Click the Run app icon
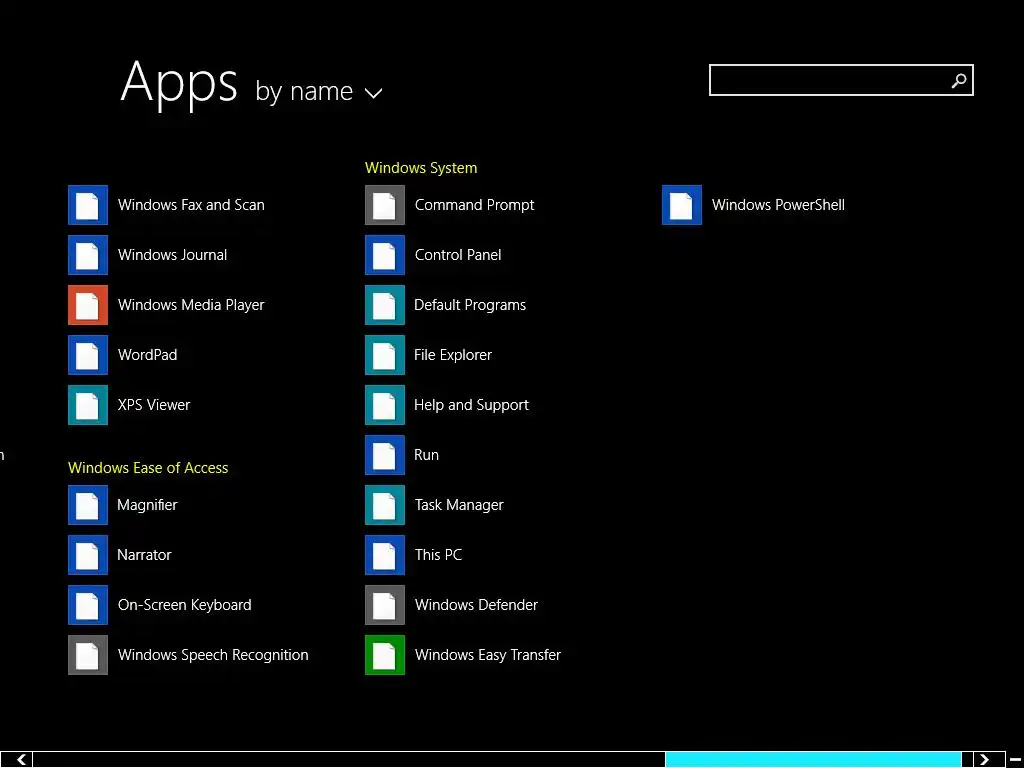This screenshot has width=1024, height=768. coord(385,455)
